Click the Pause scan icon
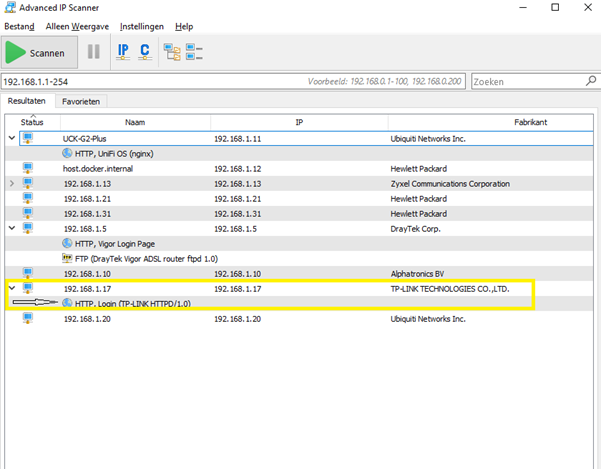 click(x=94, y=52)
